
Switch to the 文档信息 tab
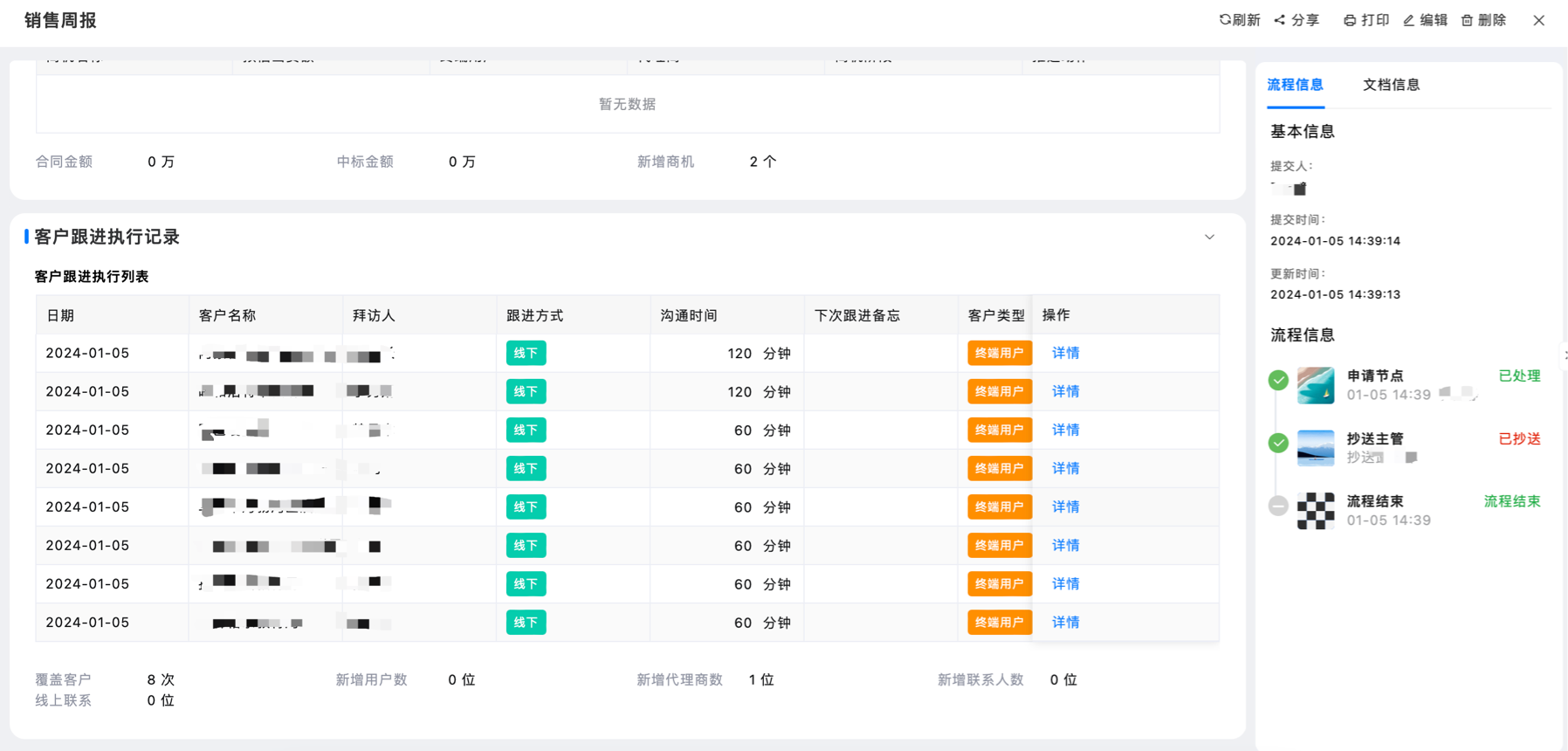pyautogui.click(x=1391, y=85)
